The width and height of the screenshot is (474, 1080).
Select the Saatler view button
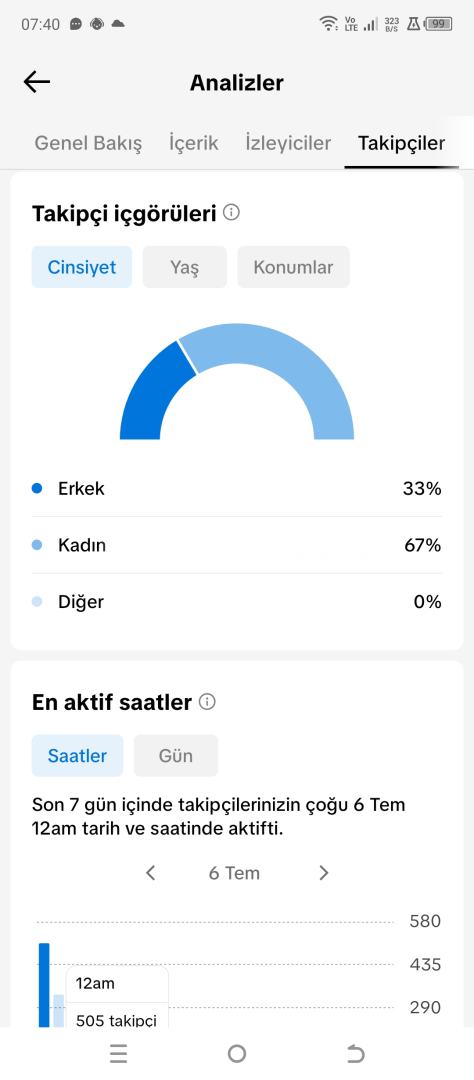(x=77, y=756)
